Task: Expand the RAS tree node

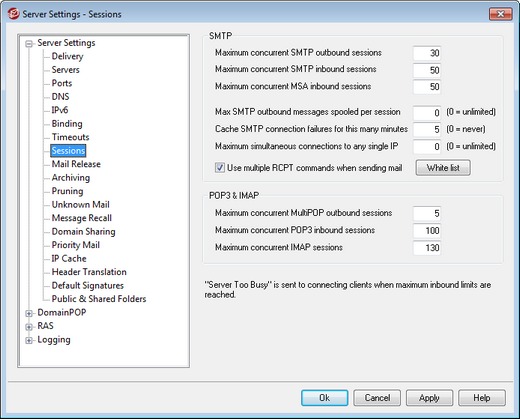Action: [29, 327]
